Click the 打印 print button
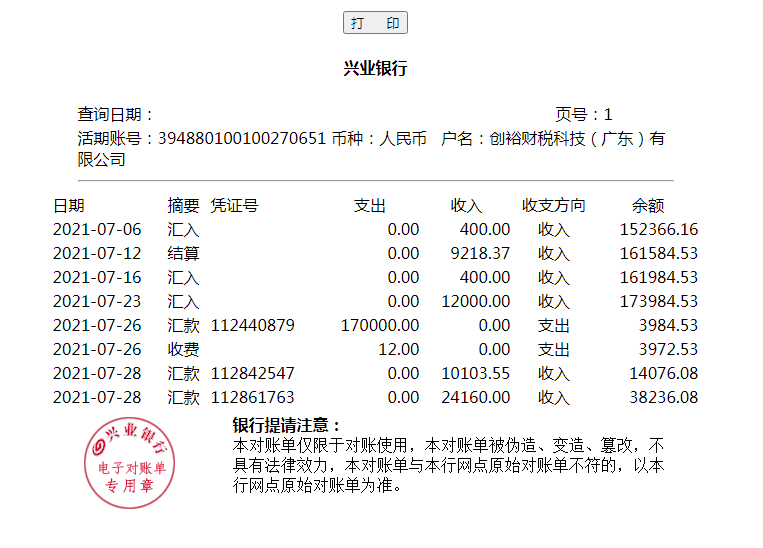The image size is (763, 548). tap(375, 23)
